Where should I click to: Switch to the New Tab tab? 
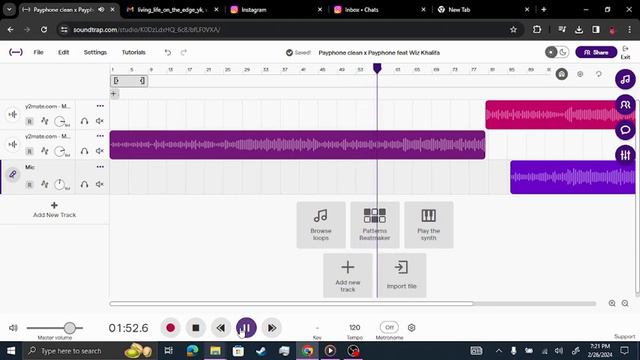[x=484, y=9]
